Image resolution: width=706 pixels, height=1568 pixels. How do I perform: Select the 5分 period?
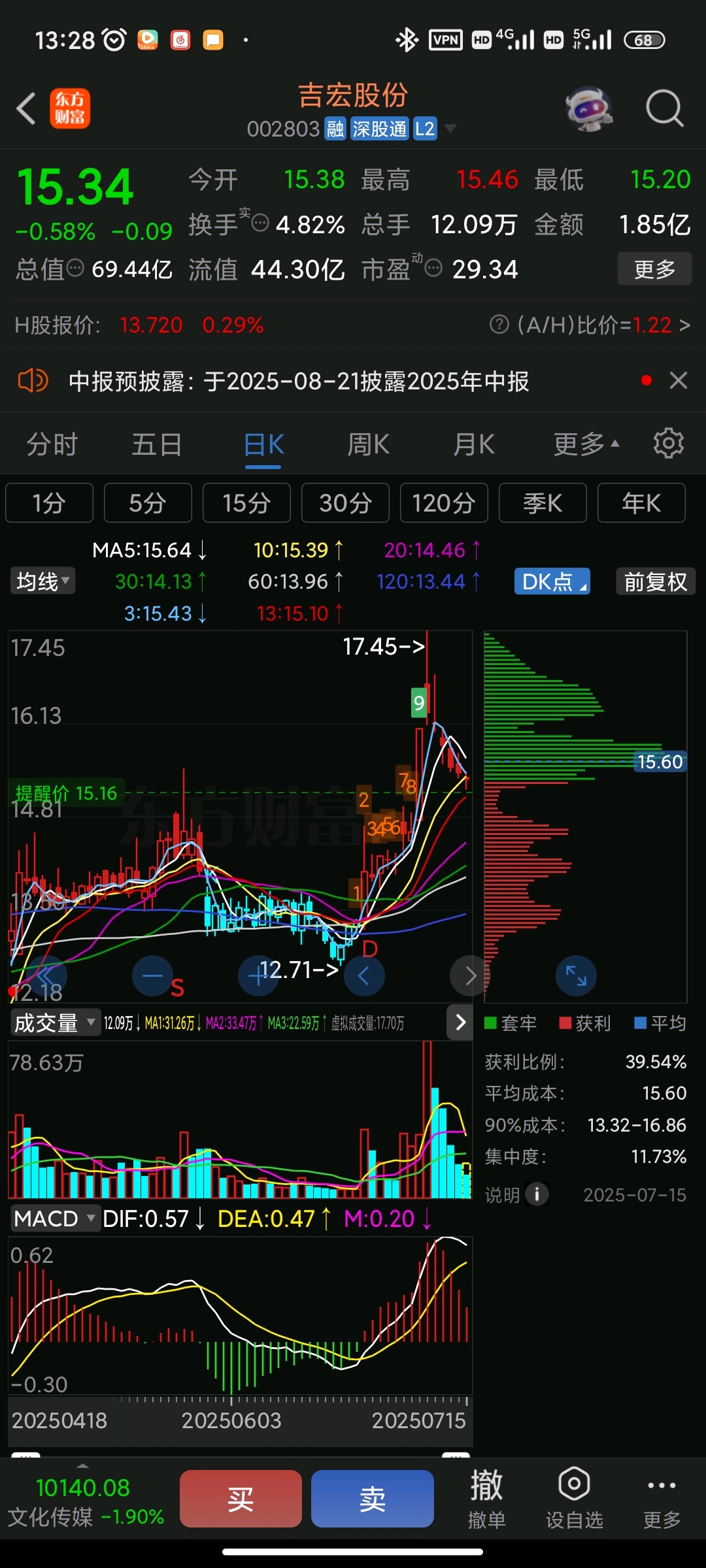point(148,503)
